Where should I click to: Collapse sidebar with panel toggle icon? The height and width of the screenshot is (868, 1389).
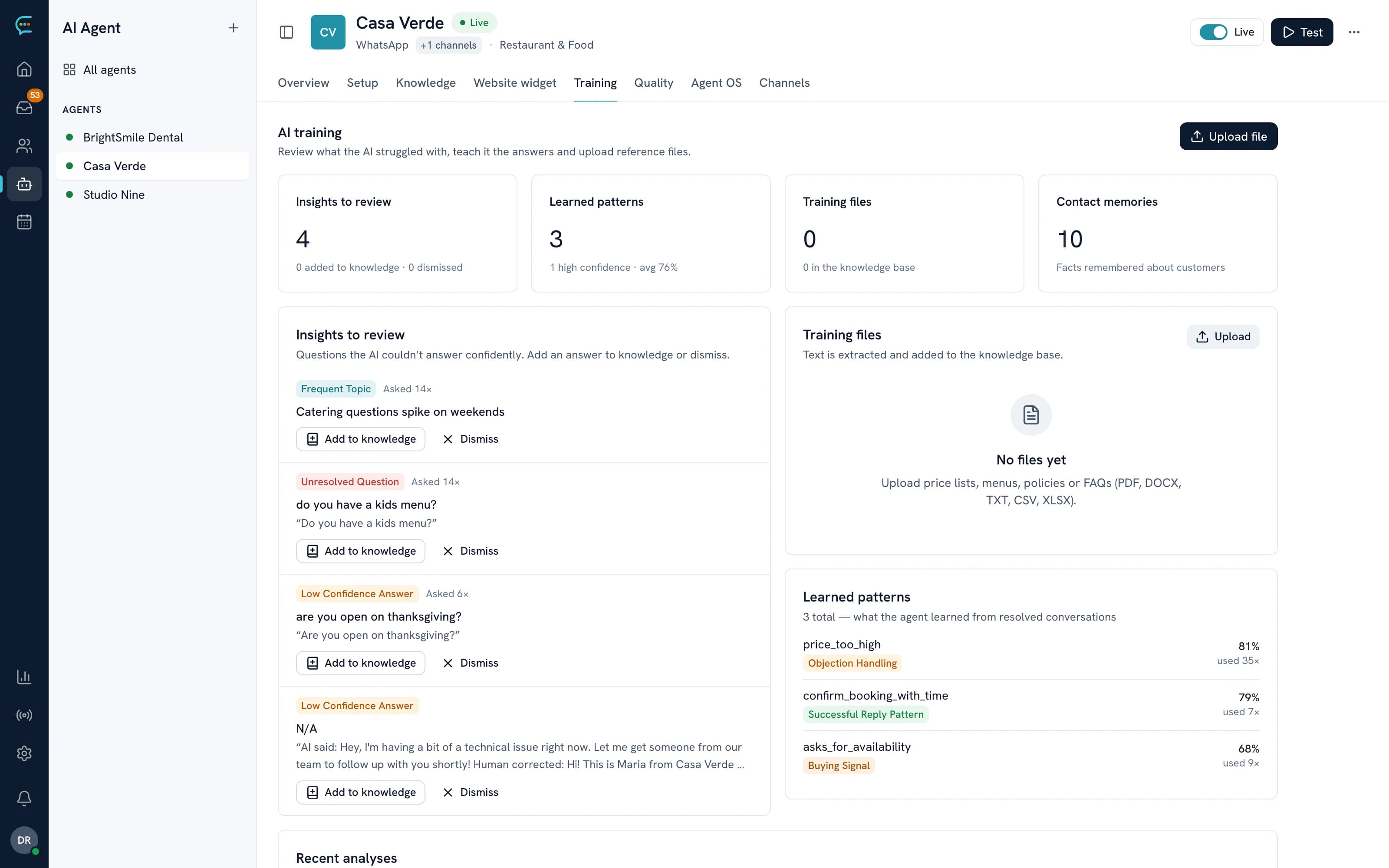[x=286, y=32]
